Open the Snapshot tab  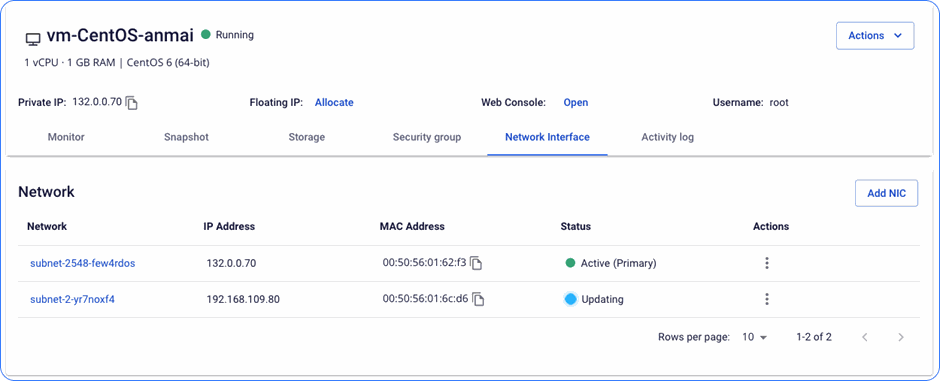(186, 137)
